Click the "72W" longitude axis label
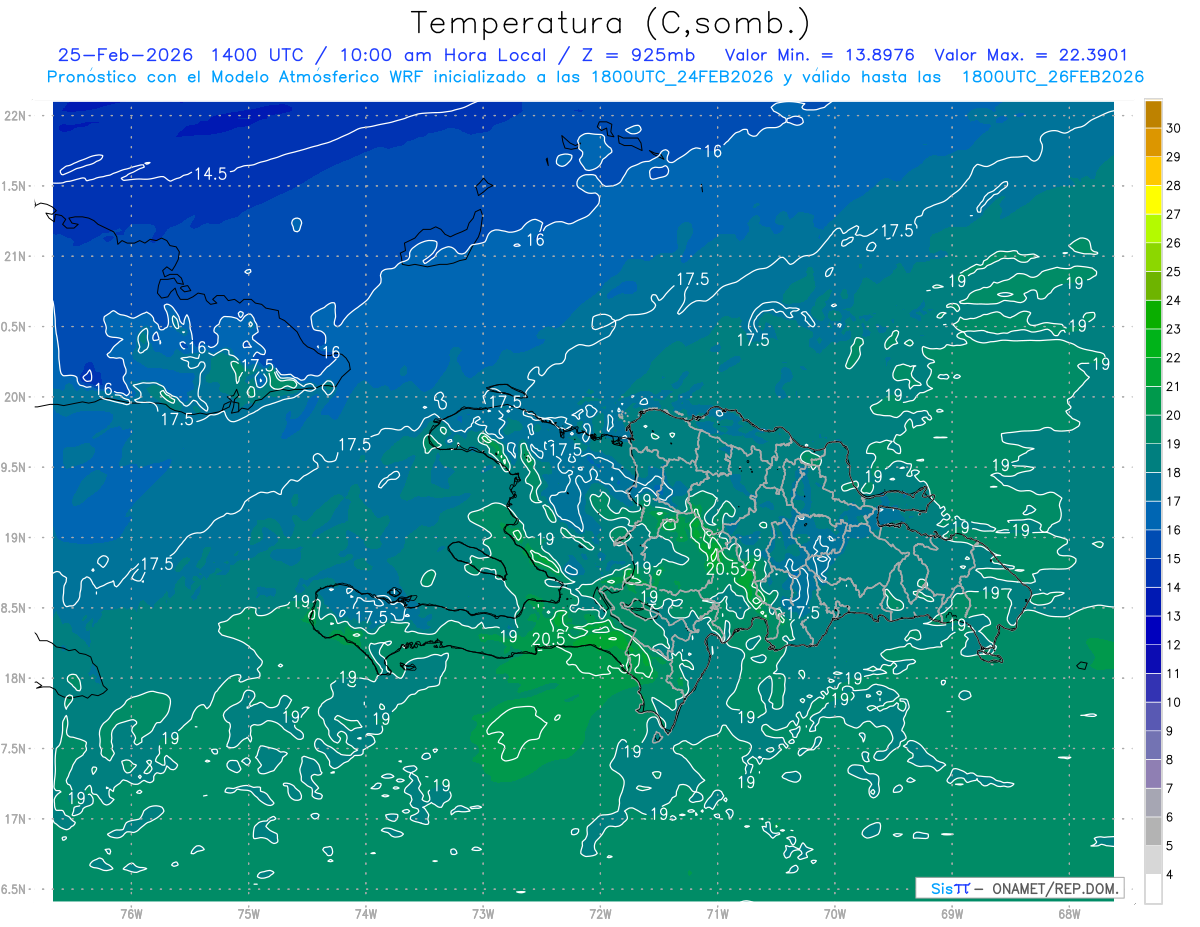1200x927 pixels. pos(600,913)
